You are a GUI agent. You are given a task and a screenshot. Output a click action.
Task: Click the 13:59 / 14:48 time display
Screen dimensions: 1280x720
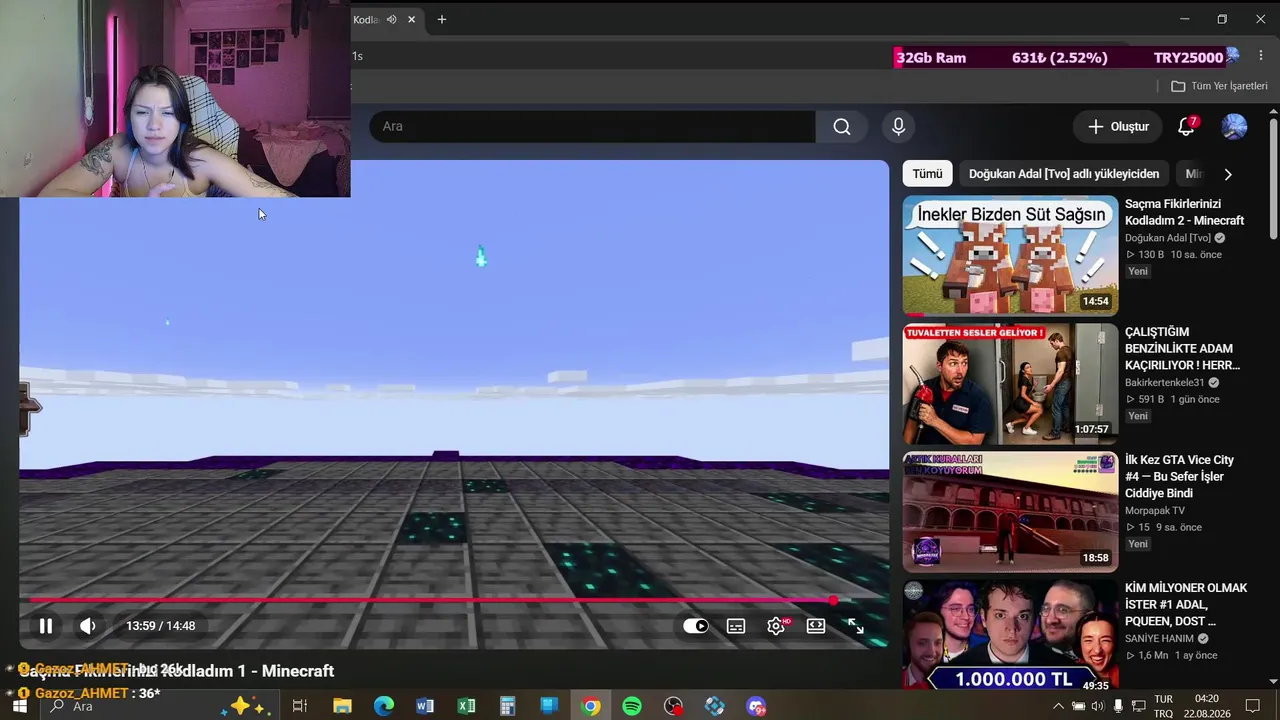[x=161, y=626]
